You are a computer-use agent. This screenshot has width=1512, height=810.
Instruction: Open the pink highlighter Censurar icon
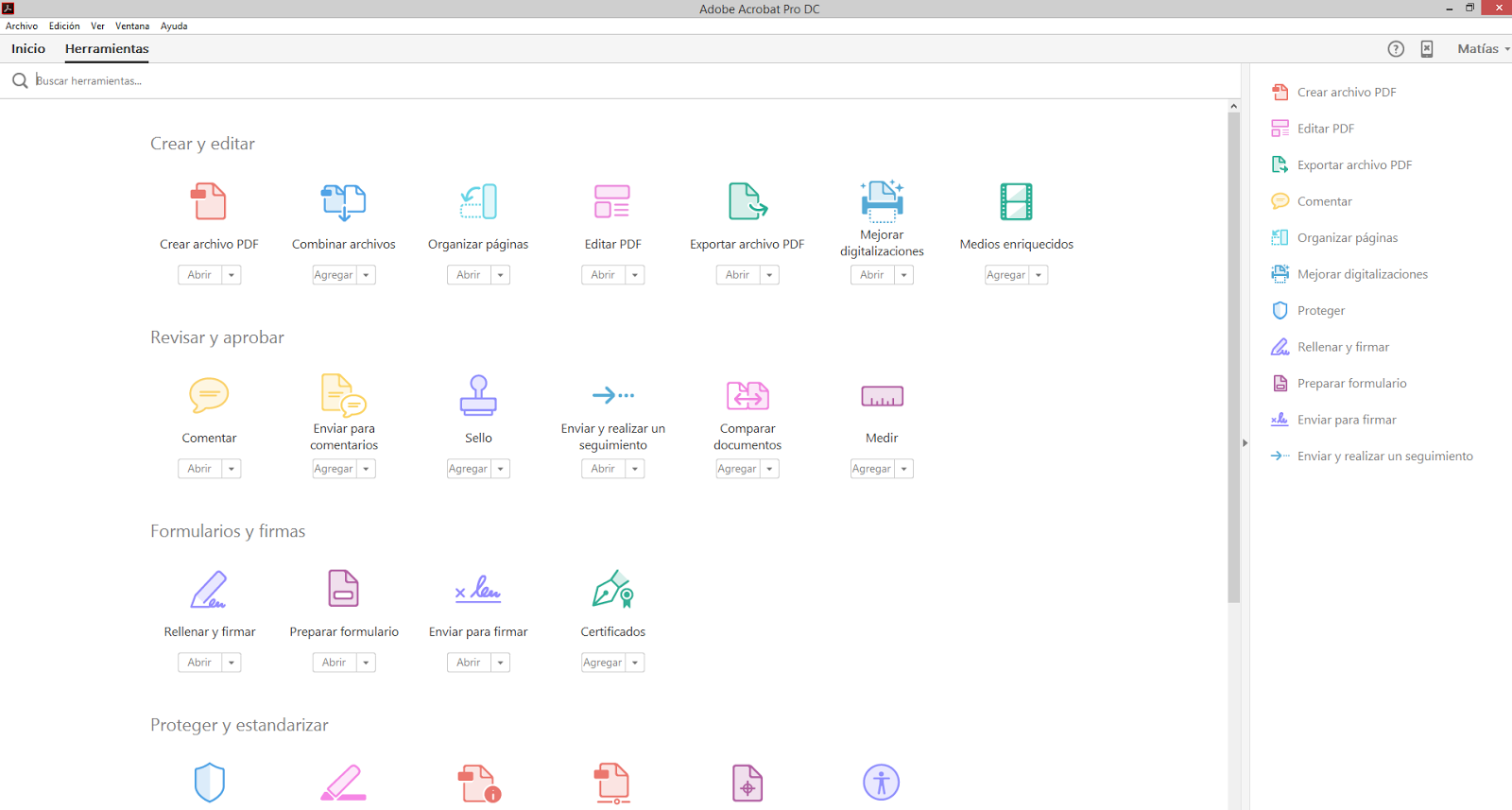(x=344, y=783)
